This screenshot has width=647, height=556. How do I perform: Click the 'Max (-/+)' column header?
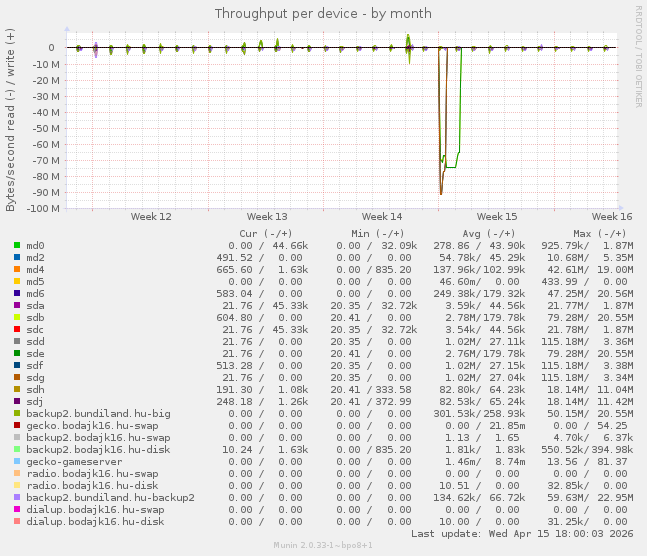(x=600, y=234)
